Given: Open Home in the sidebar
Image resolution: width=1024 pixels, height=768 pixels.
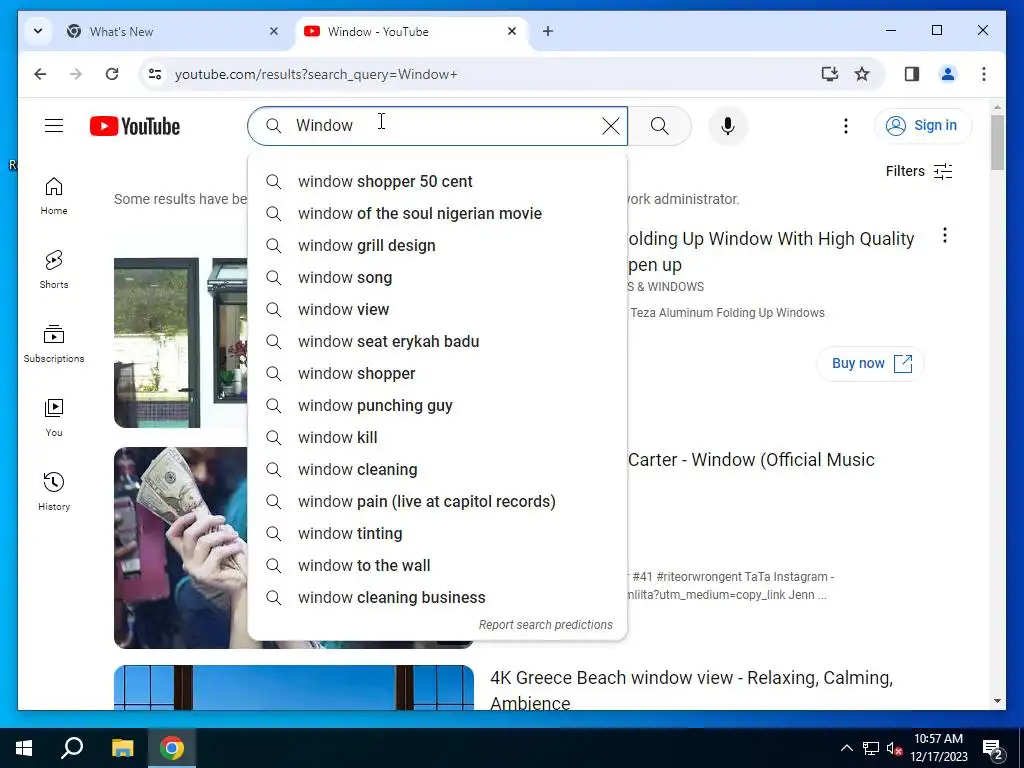Looking at the screenshot, I should pos(54,196).
